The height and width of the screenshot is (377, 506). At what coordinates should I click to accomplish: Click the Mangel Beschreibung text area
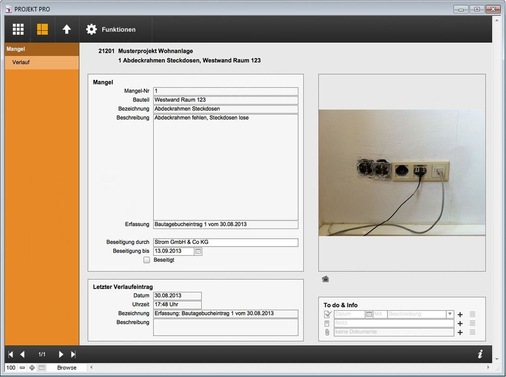[226, 167]
